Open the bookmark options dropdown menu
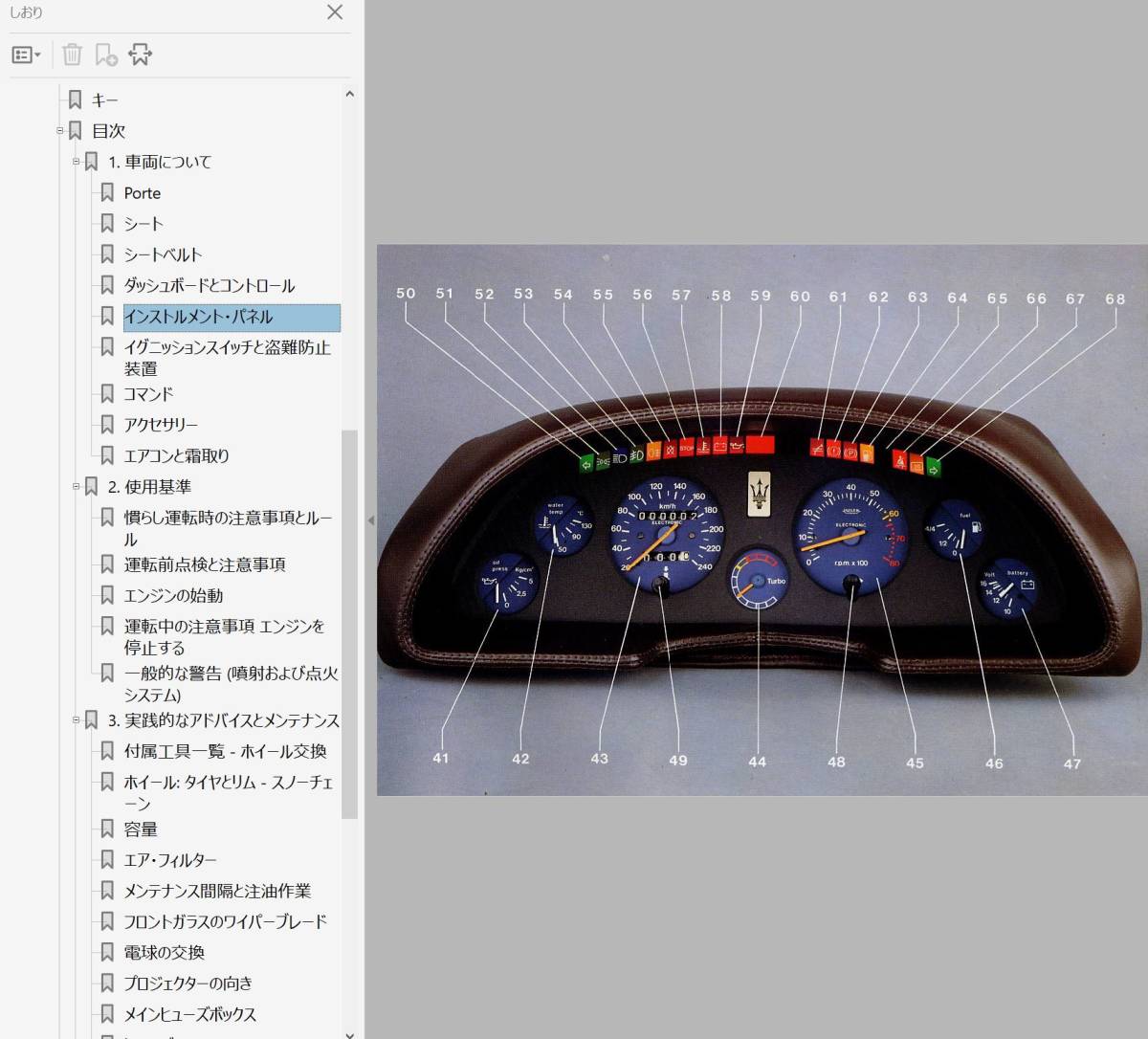Screen dimensions: 1148x1039 click(x=27, y=55)
